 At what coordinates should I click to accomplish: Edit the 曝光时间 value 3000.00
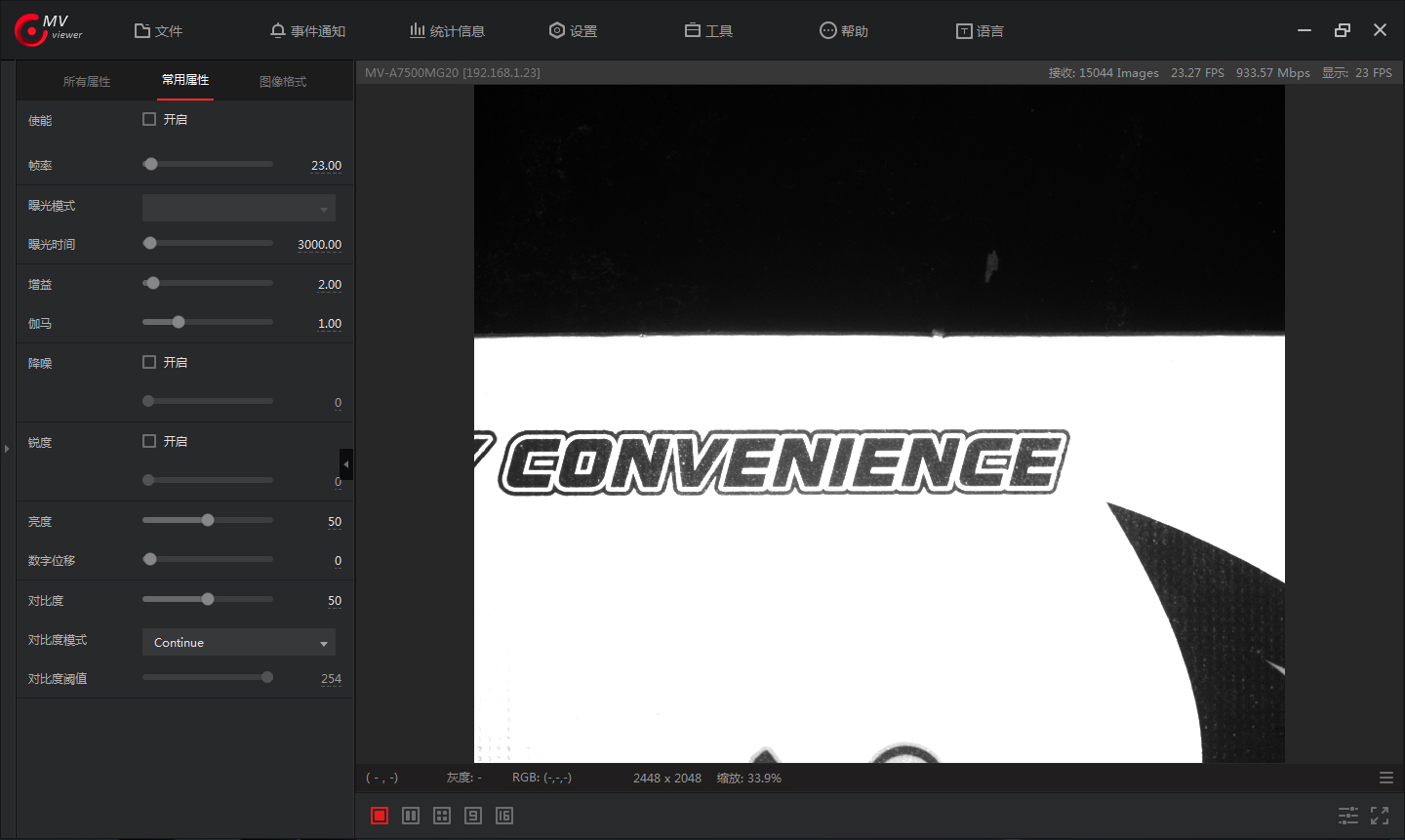tap(319, 245)
